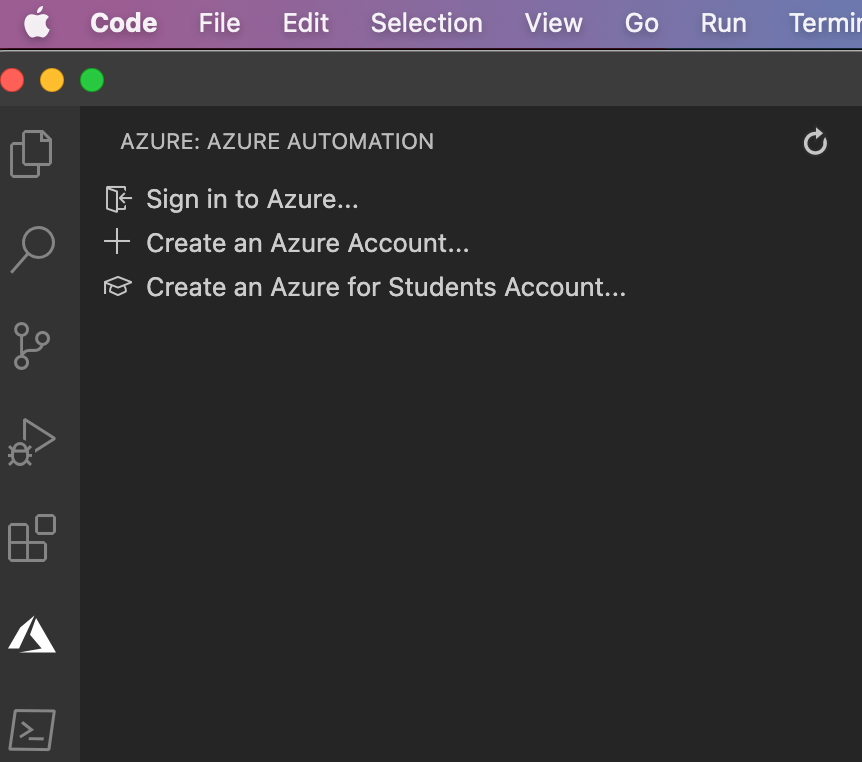Screen dimensions: 862x762
Task: Open the File menu
Action: [x=219, y=23]
